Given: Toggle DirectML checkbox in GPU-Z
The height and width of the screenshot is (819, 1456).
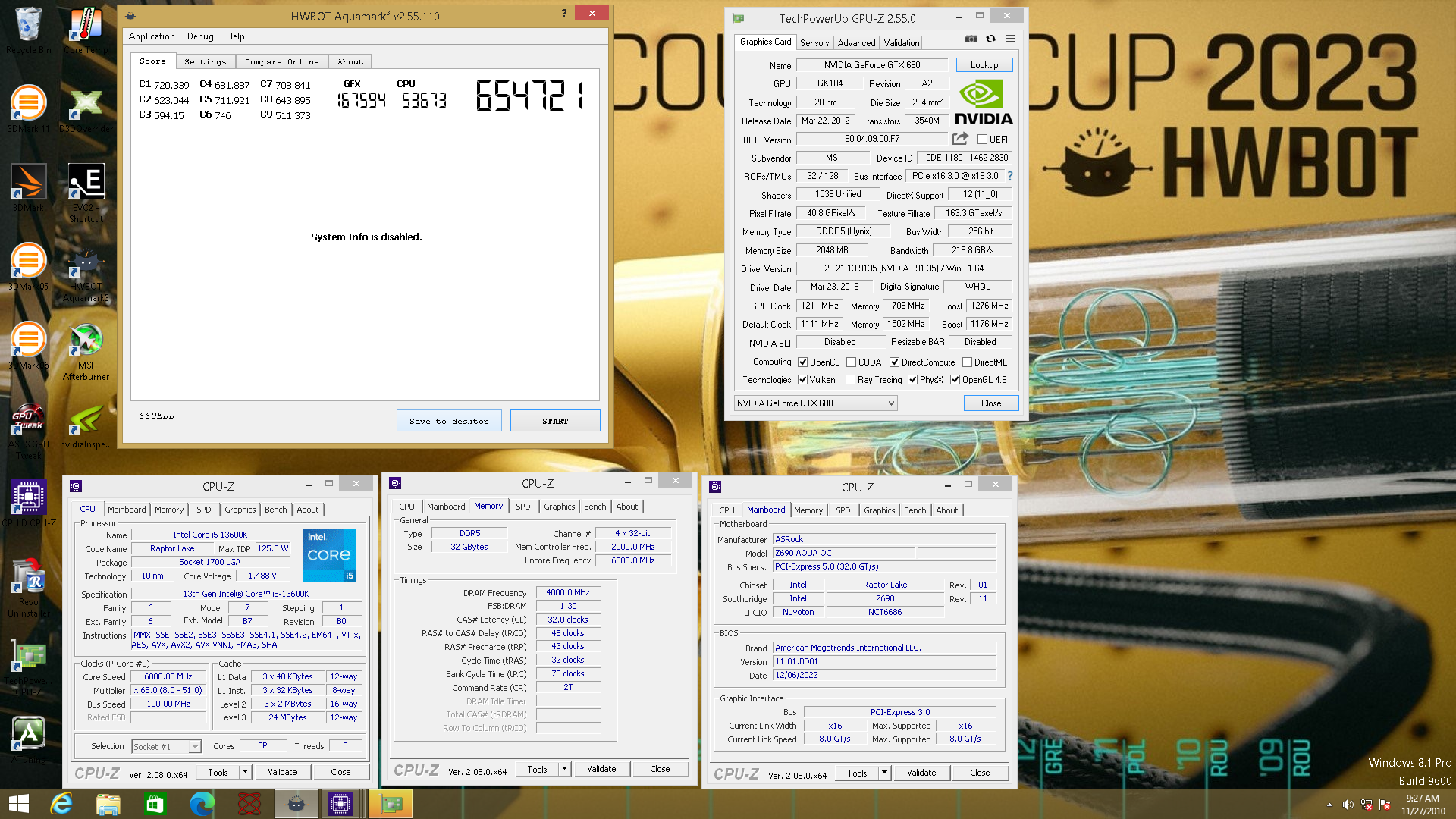Looking at the screenshot, I should click(967, 362).
